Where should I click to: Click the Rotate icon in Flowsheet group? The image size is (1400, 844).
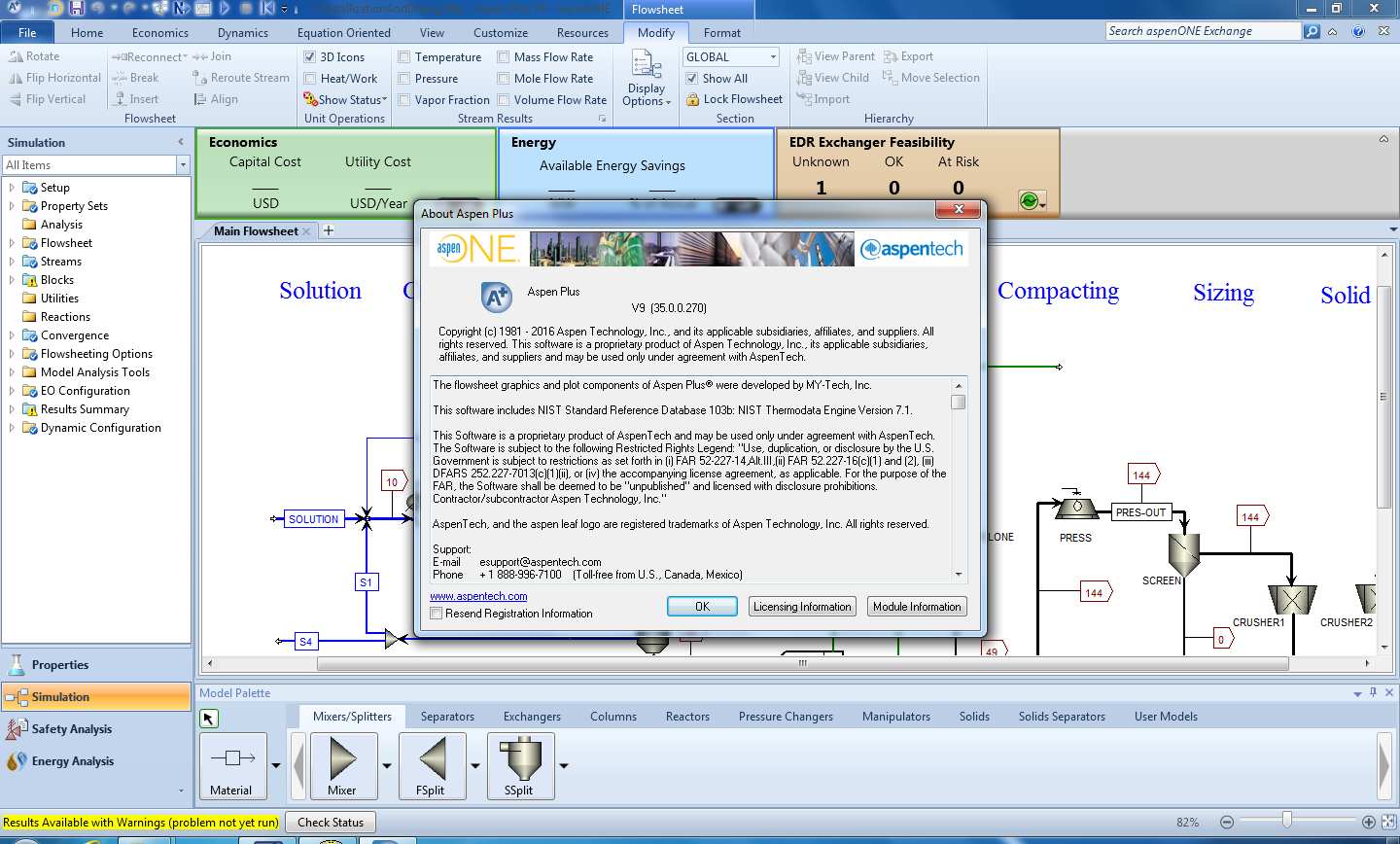click(x=16, y=56)
